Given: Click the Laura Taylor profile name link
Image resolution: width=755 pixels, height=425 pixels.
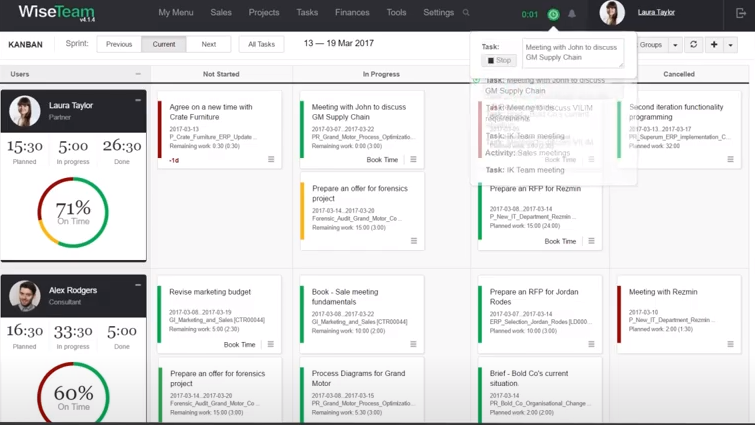Looking at the screenshot, I should [656, 13].
